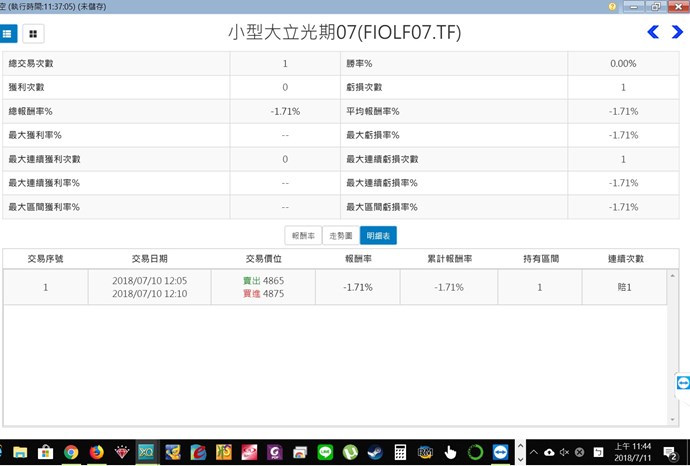Screen dimensions: 690x466
Task: Show hidden system tray icons
Action: pos(533,452)
